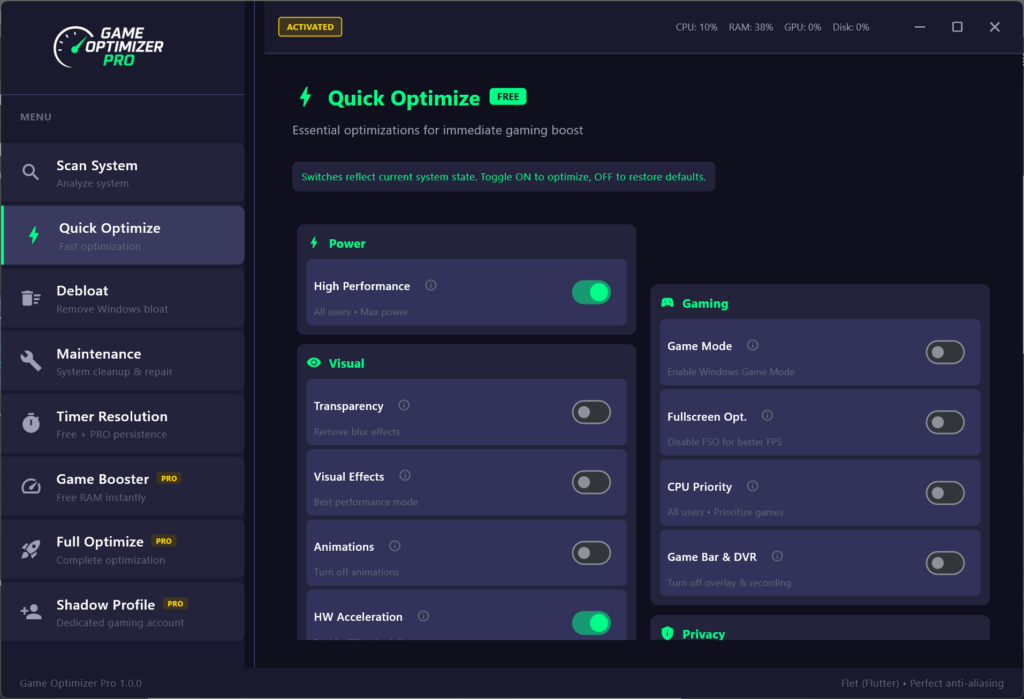Select Debloat in the sidebar menu
1024x699 pixels.
pyautogui.click(x=123, y=298)
